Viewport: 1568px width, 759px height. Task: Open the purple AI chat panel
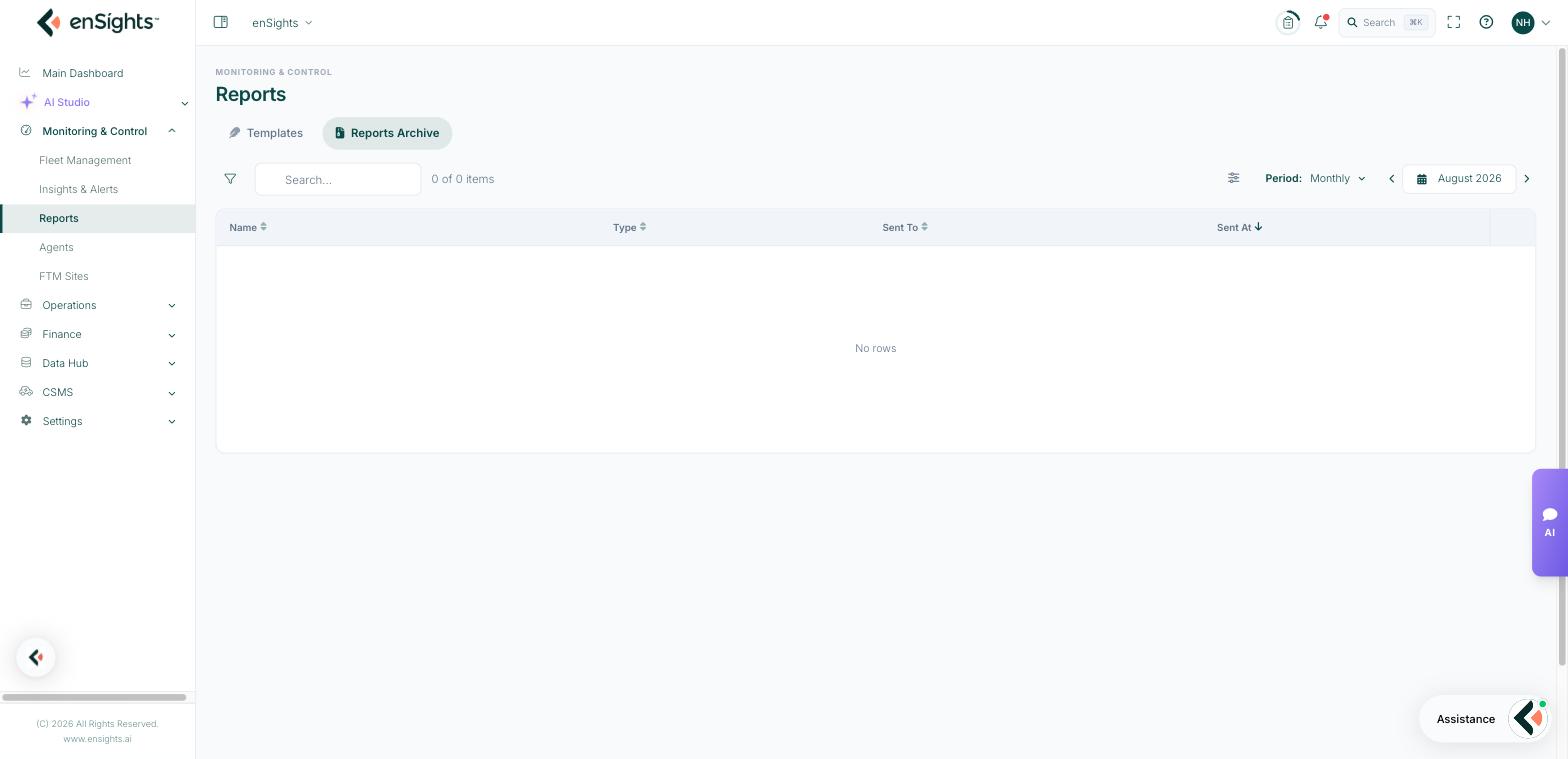(1549, 522)
